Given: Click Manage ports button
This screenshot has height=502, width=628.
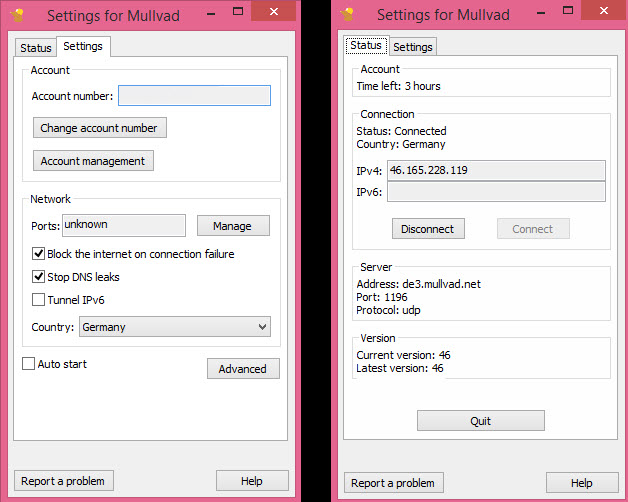Looking at the screenshot, I should click(233, 226).
